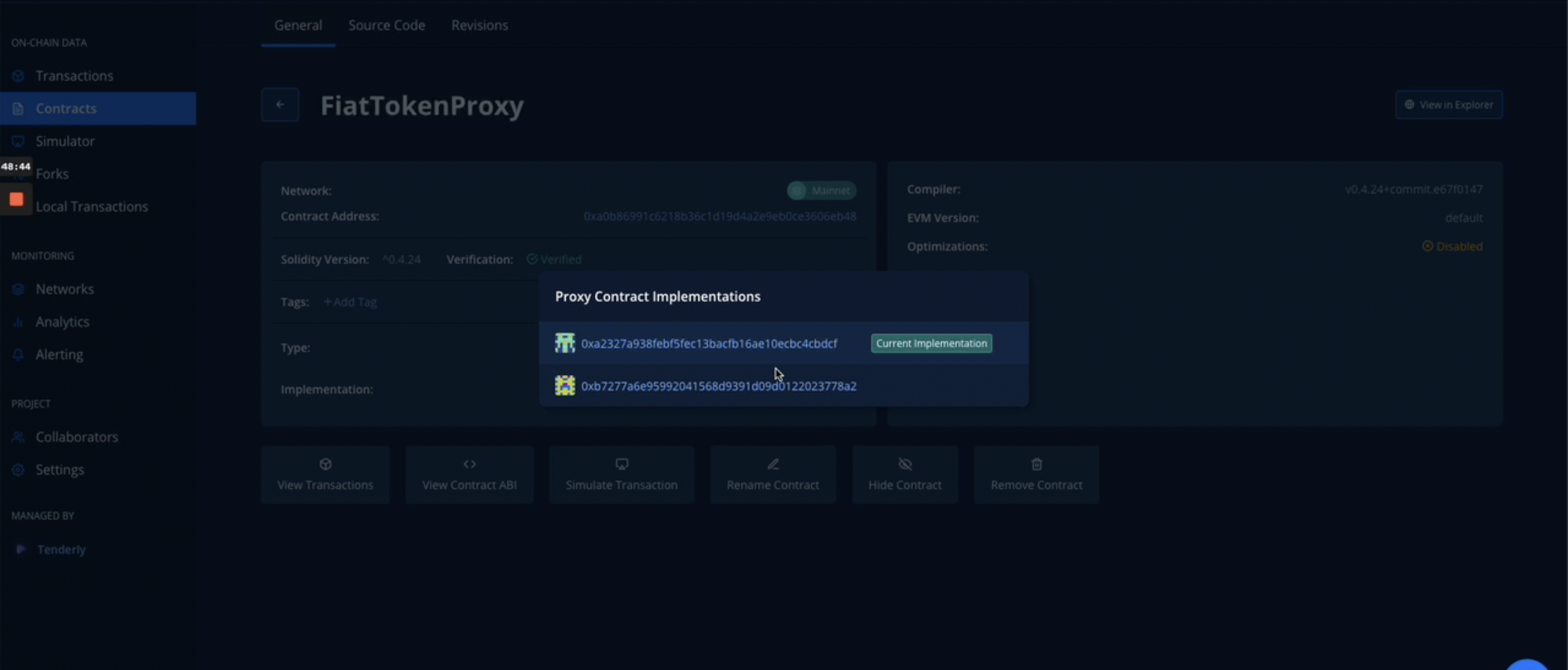Click the back arrow button

point(280,105)
